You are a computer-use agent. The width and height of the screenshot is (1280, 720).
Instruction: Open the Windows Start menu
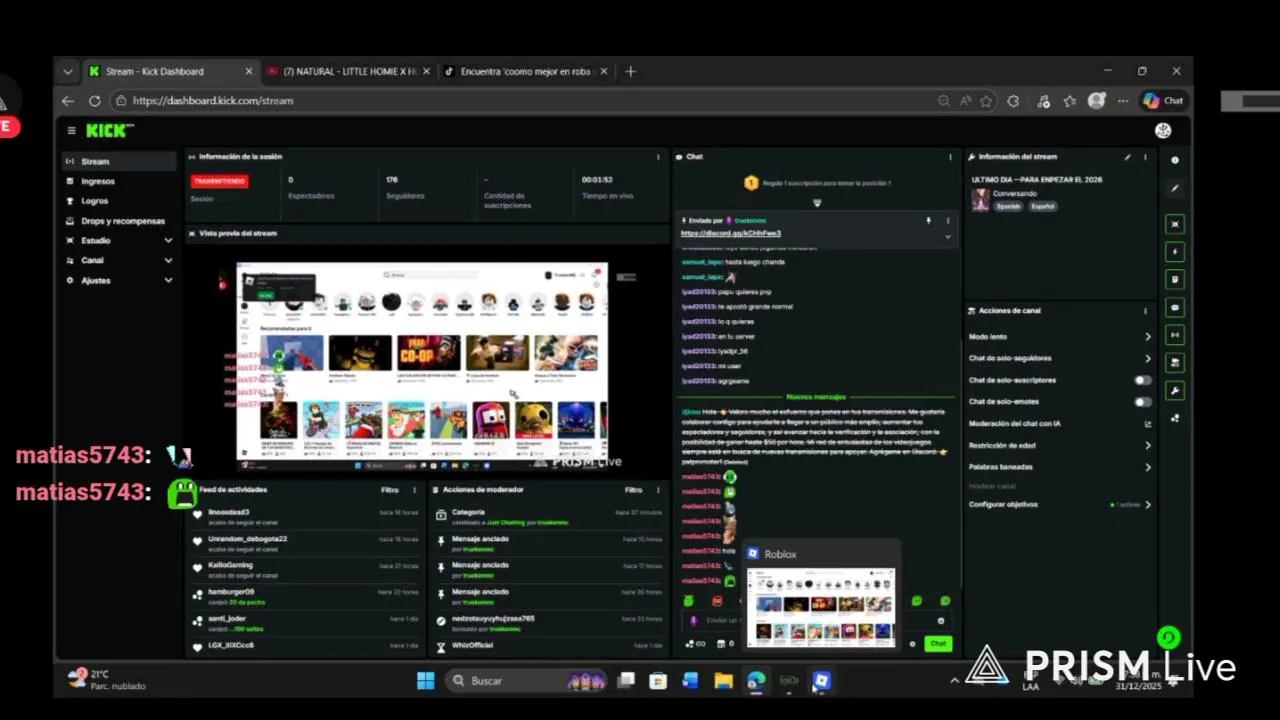tap(425, 681)
